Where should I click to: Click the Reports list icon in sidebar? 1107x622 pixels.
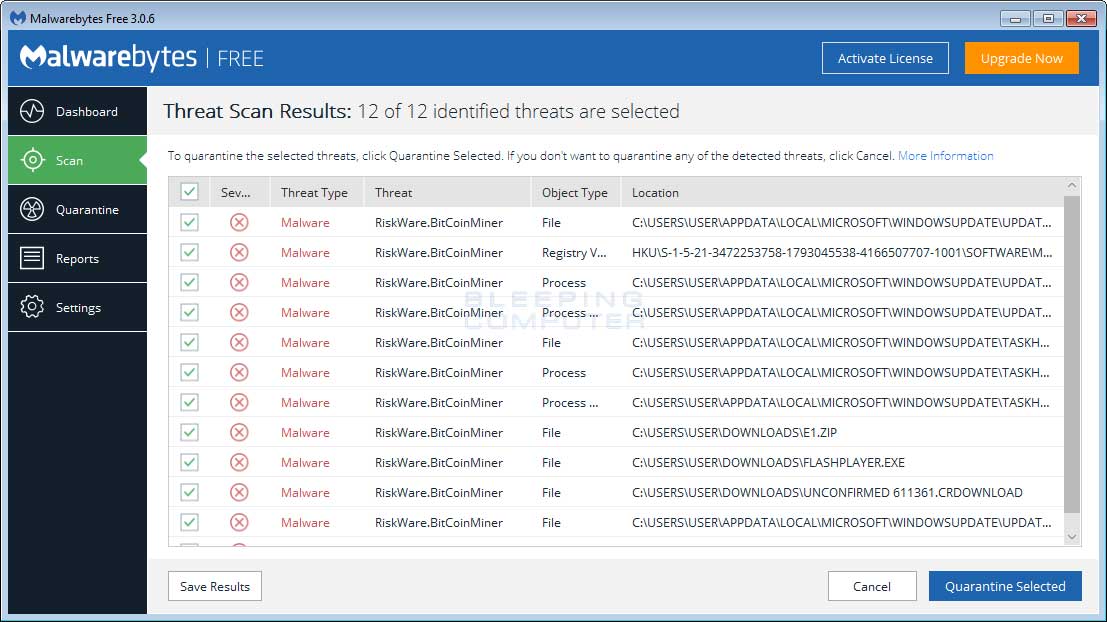coord(32,258)
